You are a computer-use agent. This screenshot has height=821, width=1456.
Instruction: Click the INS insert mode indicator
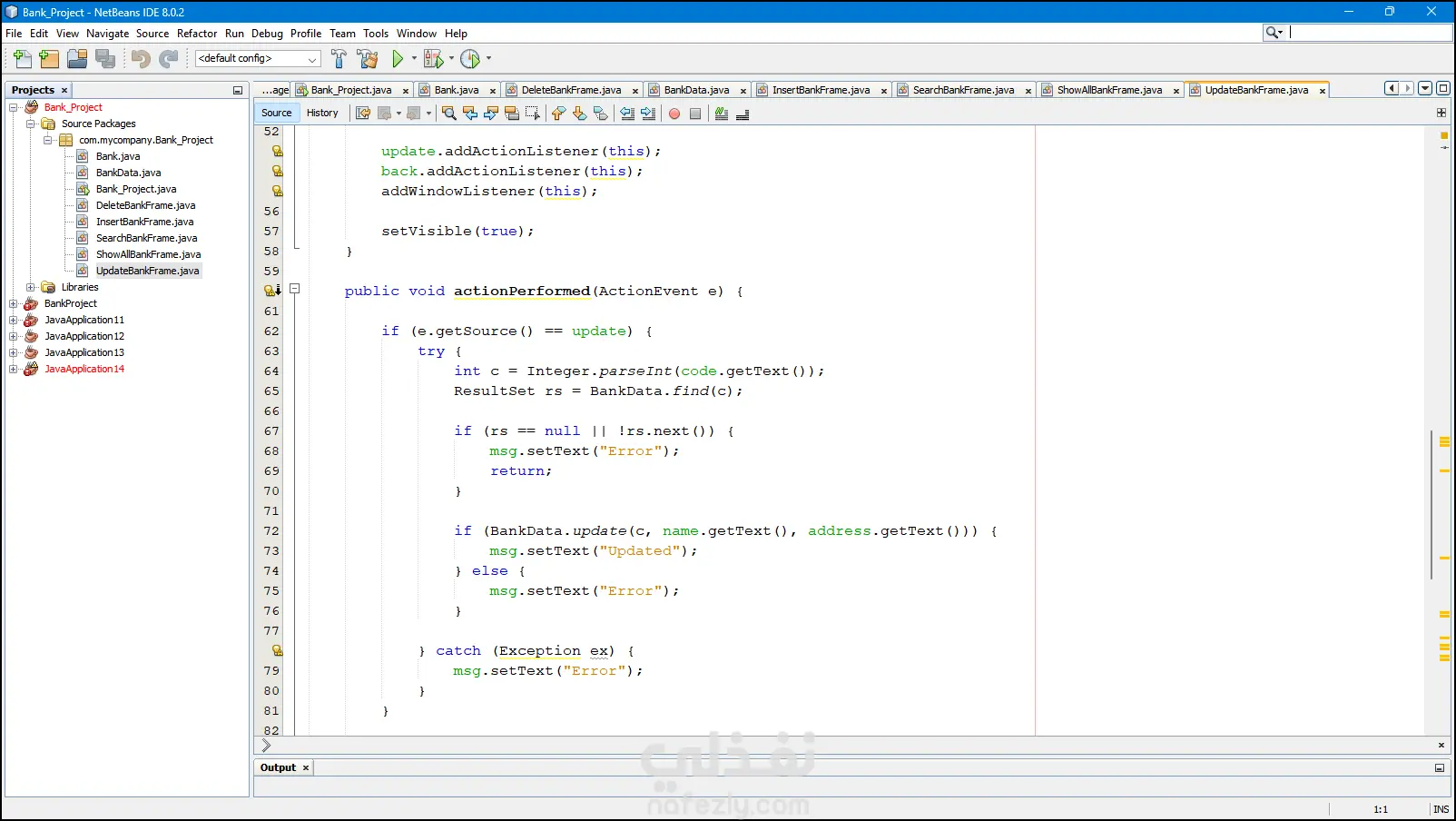(1441, 809)
